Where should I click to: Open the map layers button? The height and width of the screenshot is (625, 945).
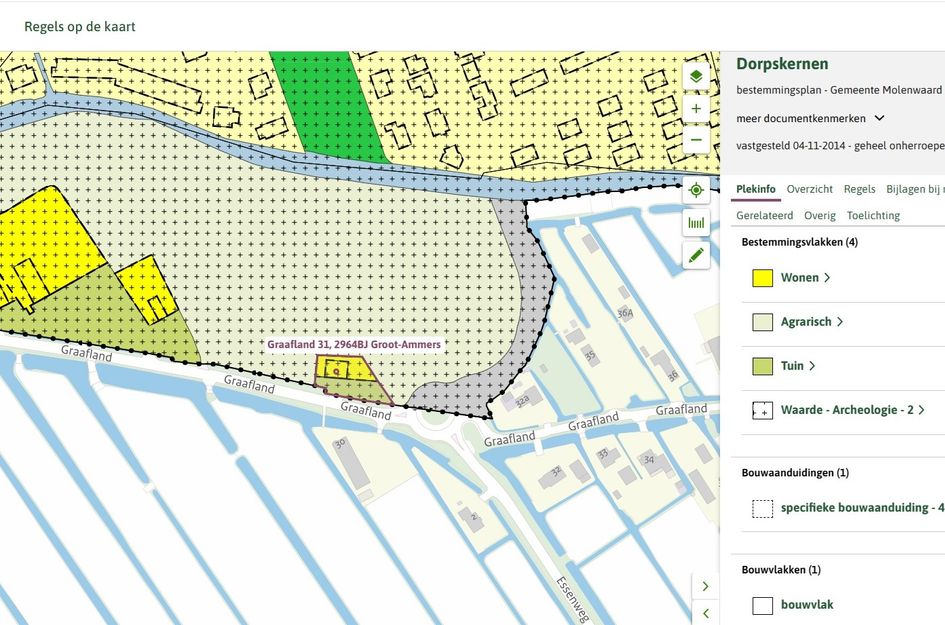(x=696, y=76)
